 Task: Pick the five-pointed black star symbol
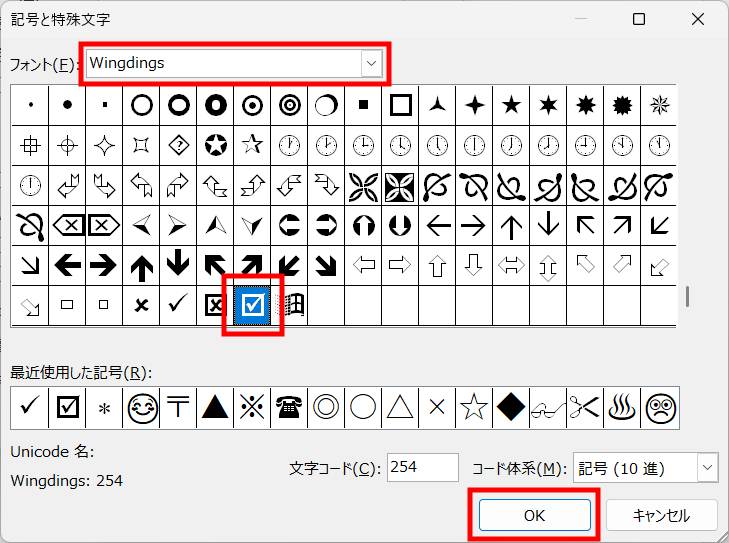pos(511,106)
